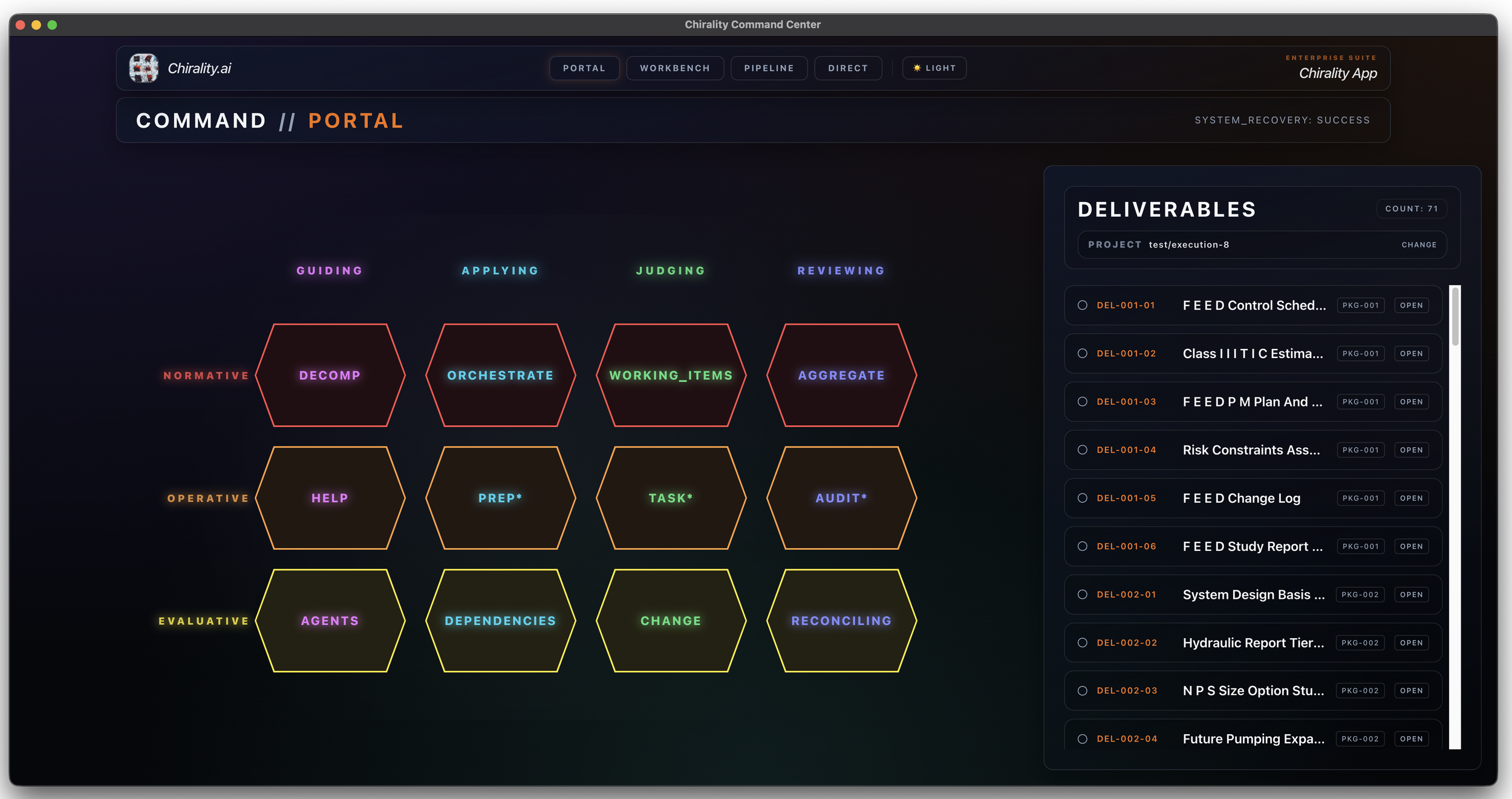Toggle the LIGHT theme switch

(x=934, y=68)
